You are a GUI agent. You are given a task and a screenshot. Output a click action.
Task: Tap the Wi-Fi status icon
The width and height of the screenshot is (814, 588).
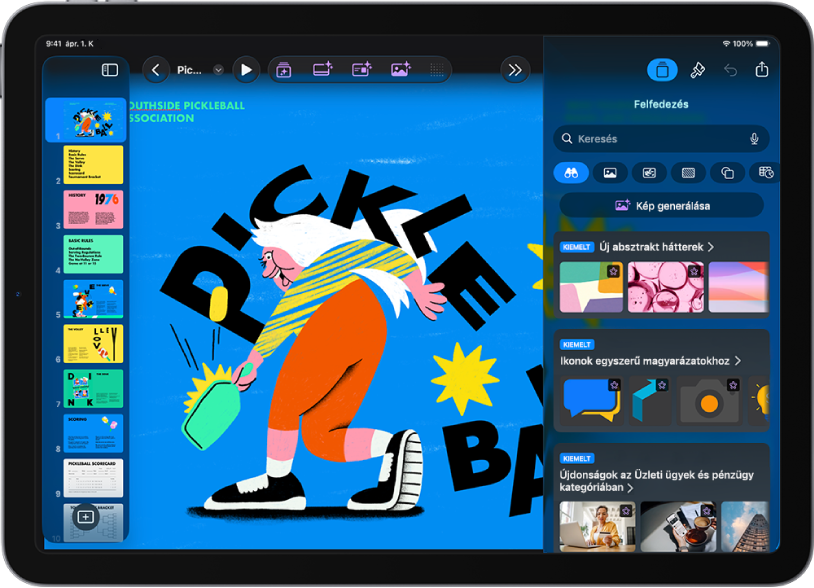(x=726, y=44)
